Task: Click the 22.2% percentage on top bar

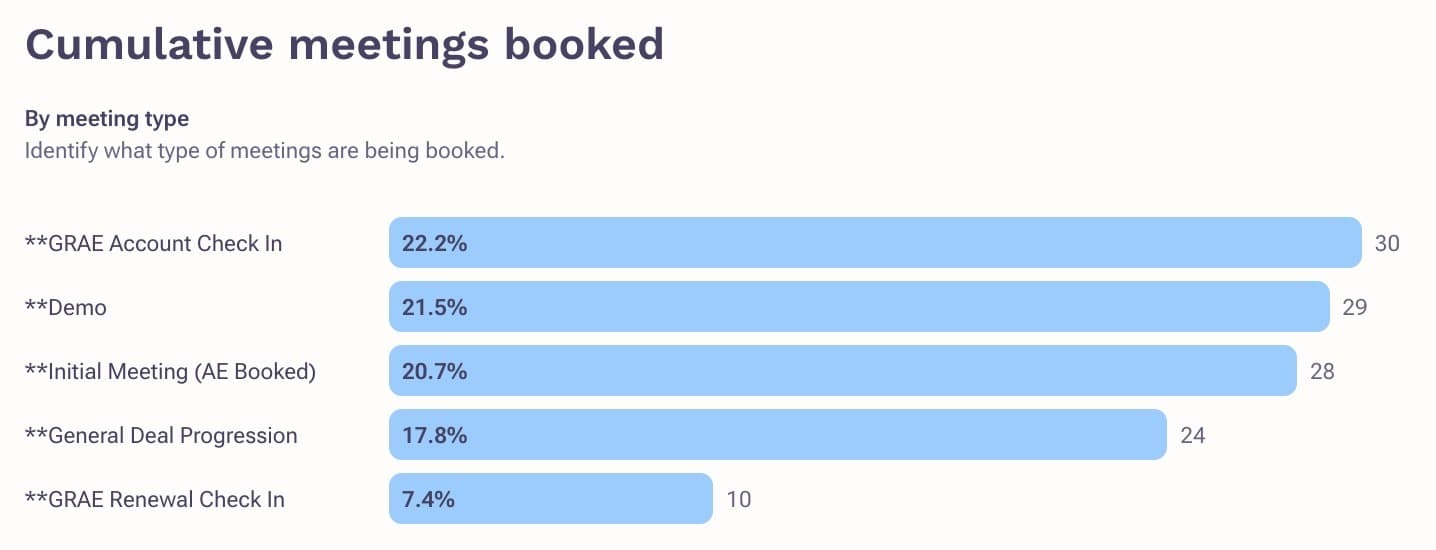Action: tap(435, 243)
